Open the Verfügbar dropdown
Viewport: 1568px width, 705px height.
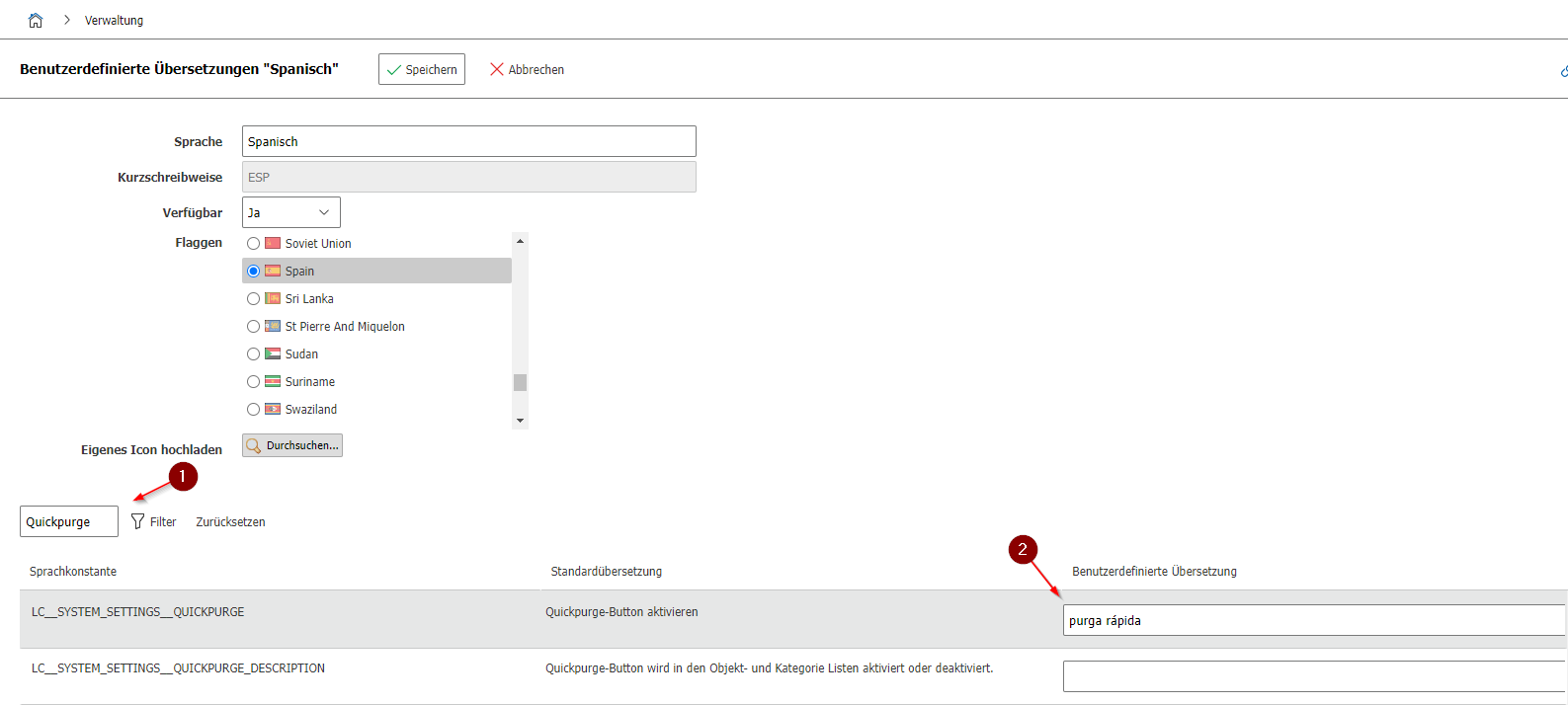[290, 212]
